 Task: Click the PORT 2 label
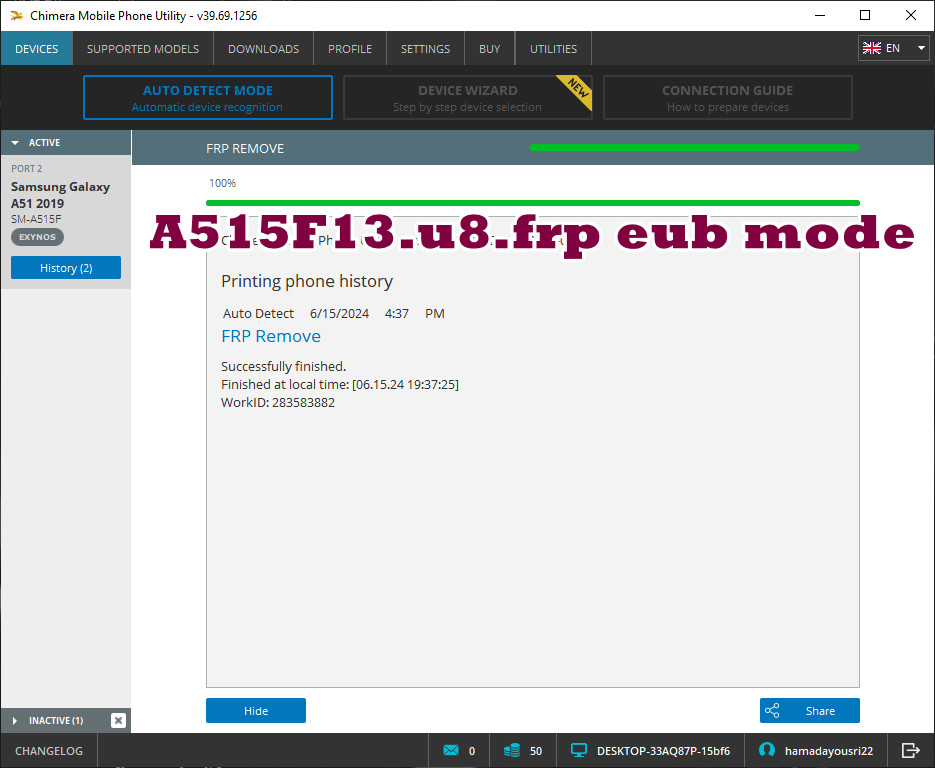point(27,169)
